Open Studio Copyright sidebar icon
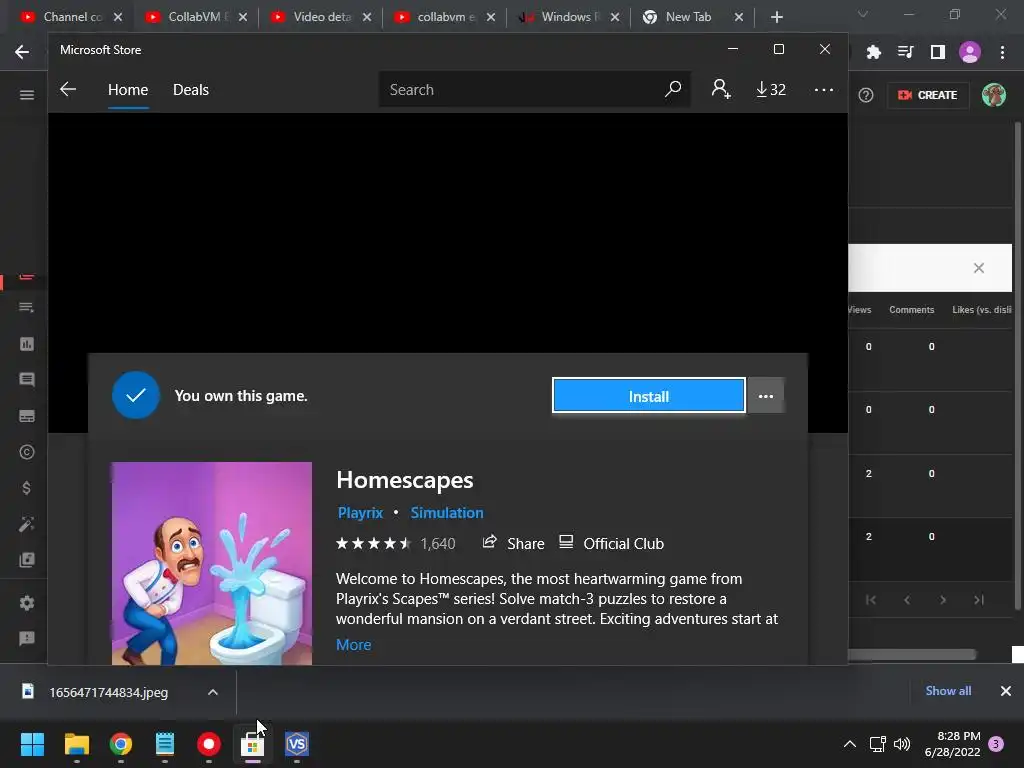The image size is (1024, 768). point(27,452)
